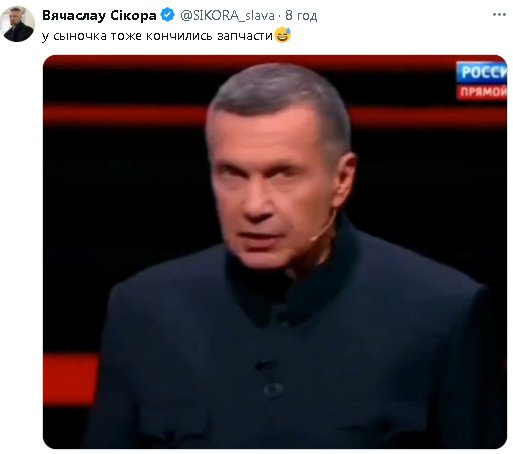Click the blue РОССИ channel logo watermark
This screenshot has width=513, height=454.
[482, 72]
